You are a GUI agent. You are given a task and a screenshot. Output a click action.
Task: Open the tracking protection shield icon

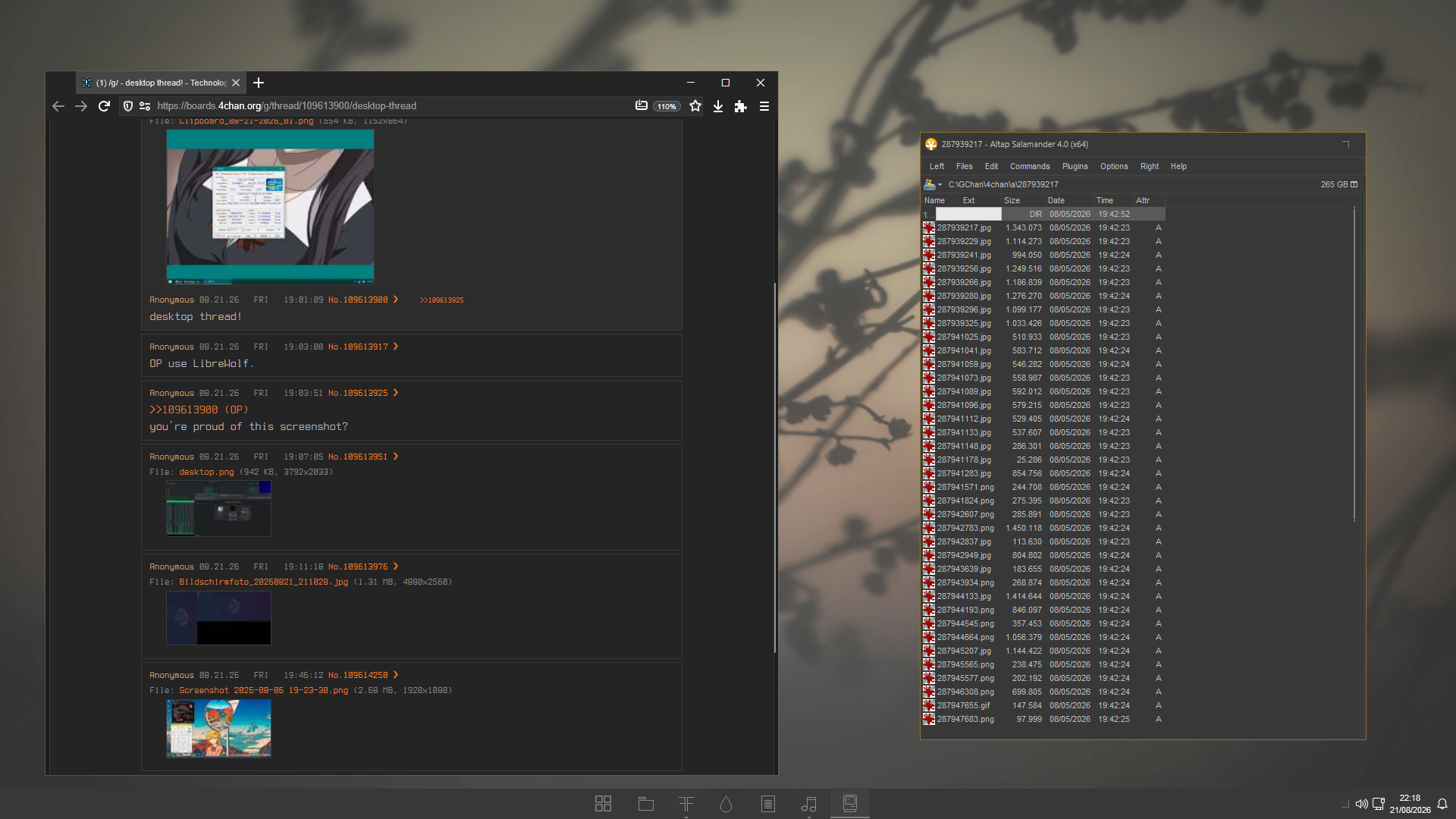pyautogui.click(x=128, y=106)
